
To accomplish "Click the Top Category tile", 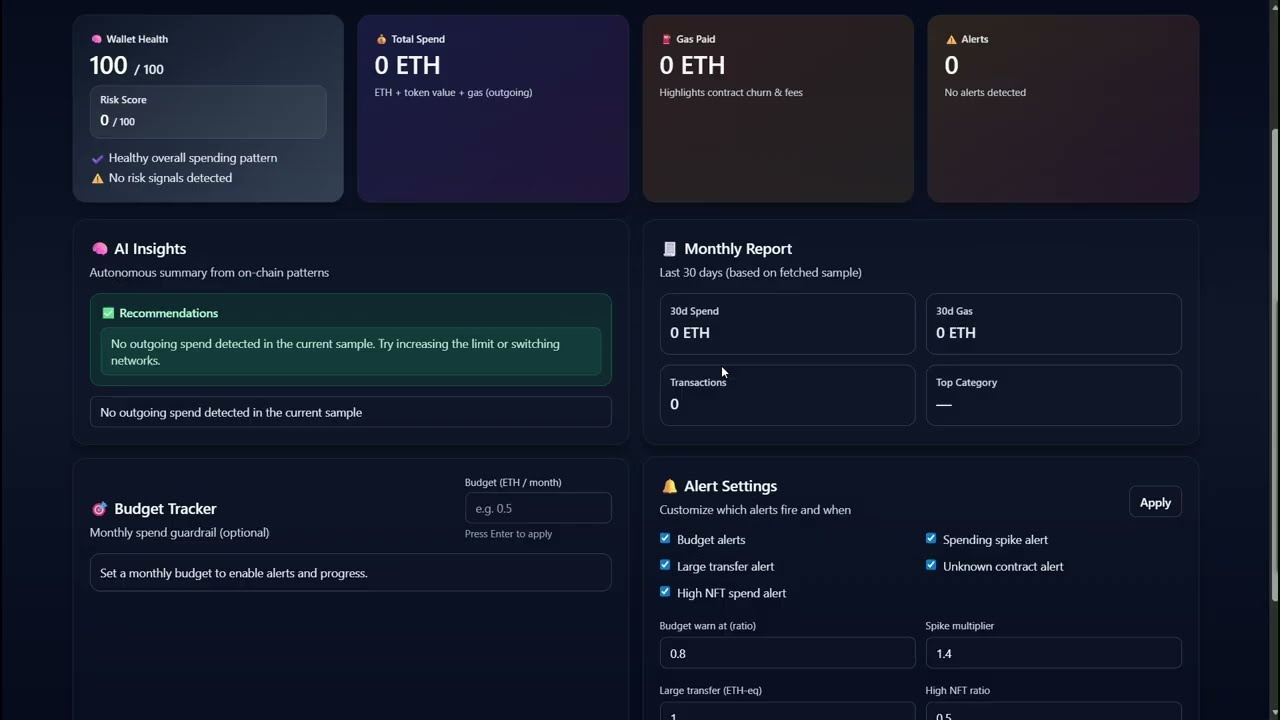I will coord(1053,395).
